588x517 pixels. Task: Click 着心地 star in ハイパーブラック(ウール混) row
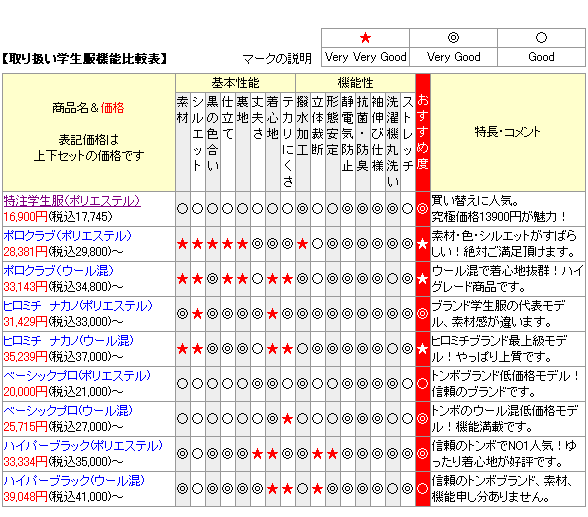point(273,489)
